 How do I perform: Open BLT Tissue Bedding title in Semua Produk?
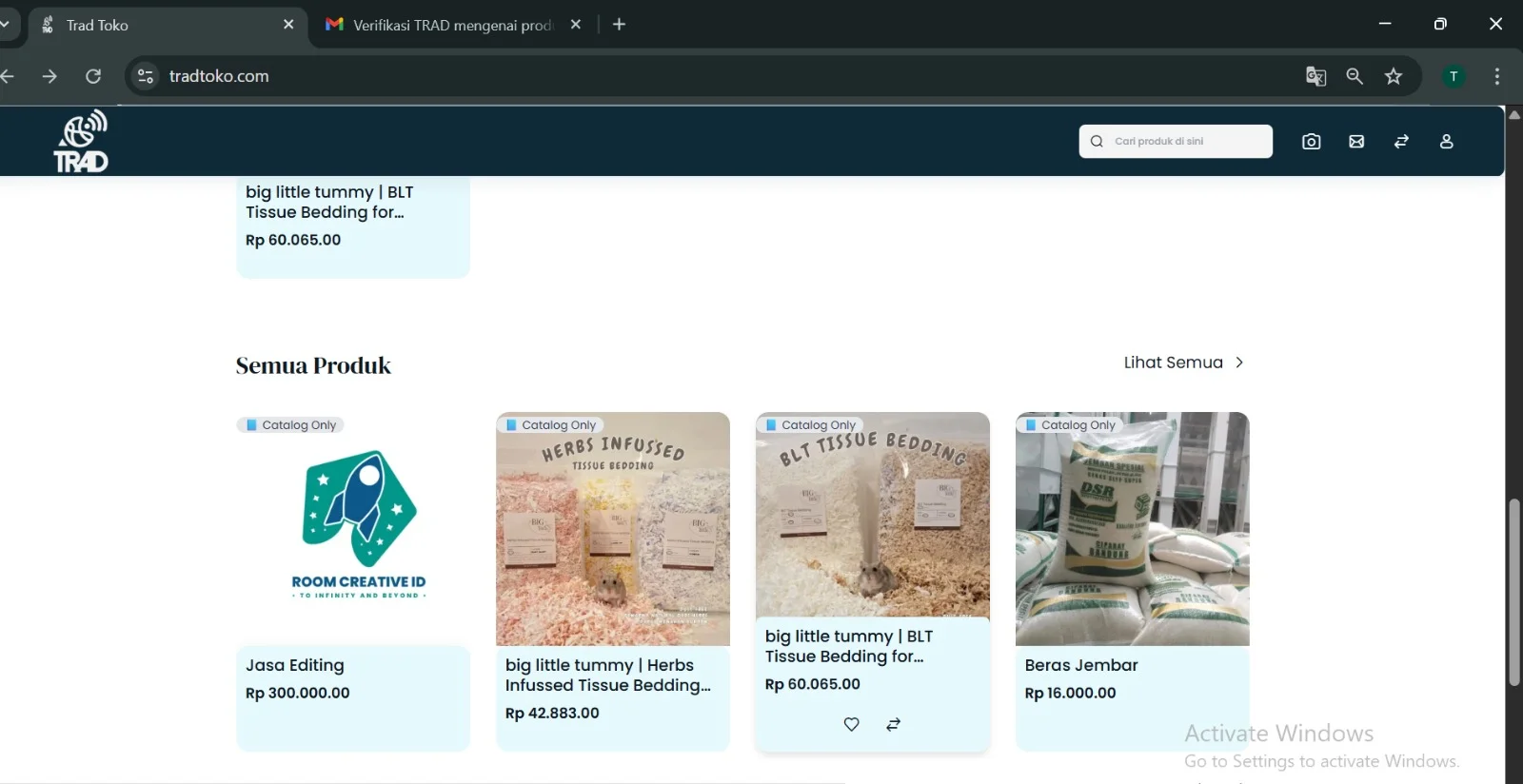tap(849, 646)
